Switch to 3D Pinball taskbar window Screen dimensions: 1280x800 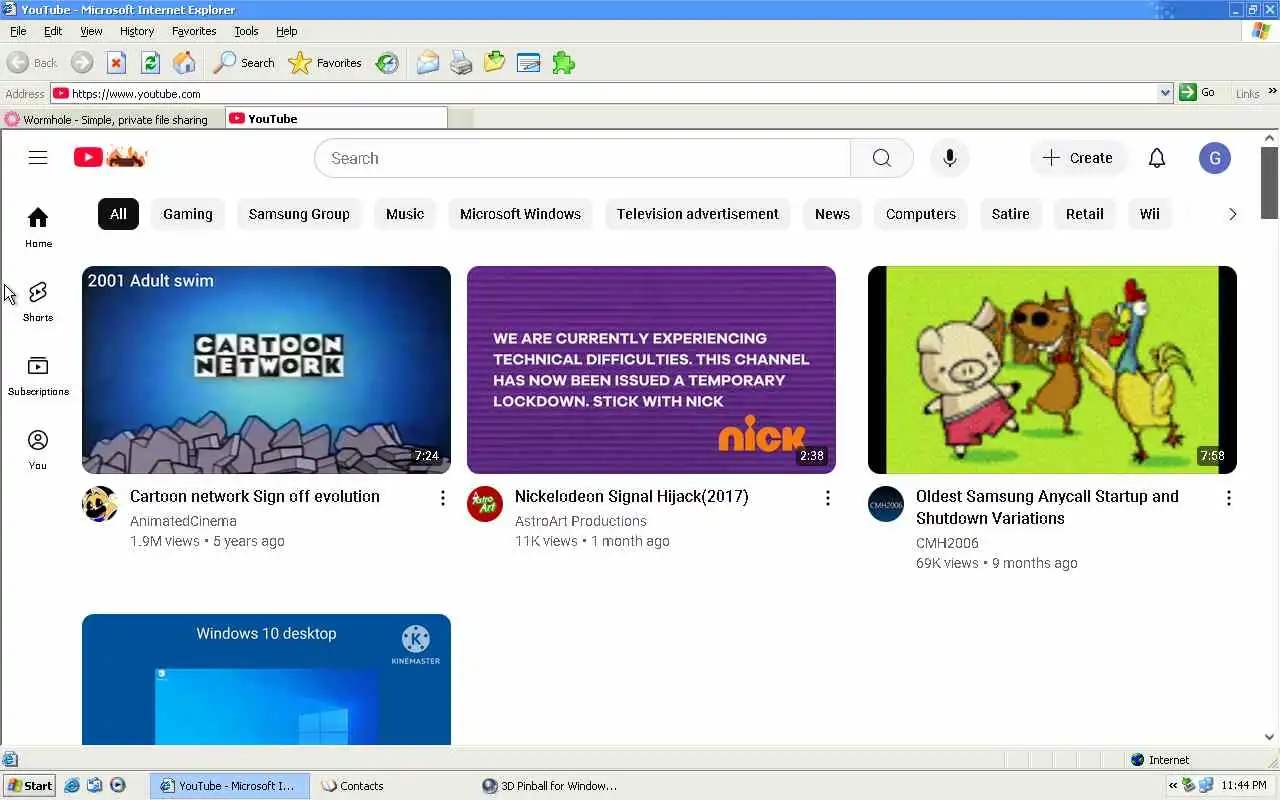pyautogui.click(x=550, y=786)
